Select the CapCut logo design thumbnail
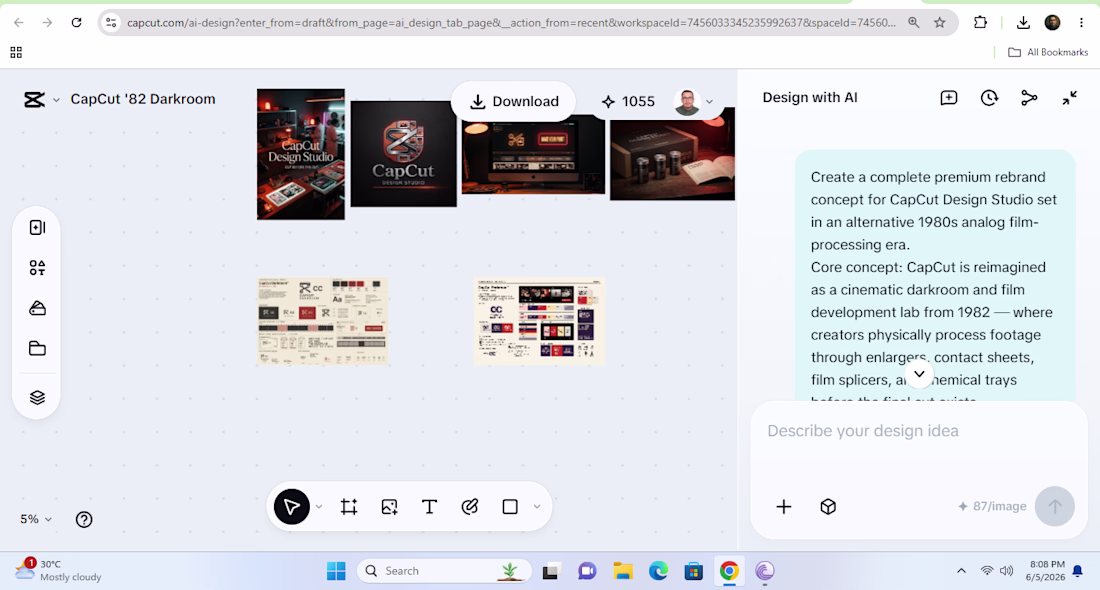The image size is (1100, 590). pos(403,154)
